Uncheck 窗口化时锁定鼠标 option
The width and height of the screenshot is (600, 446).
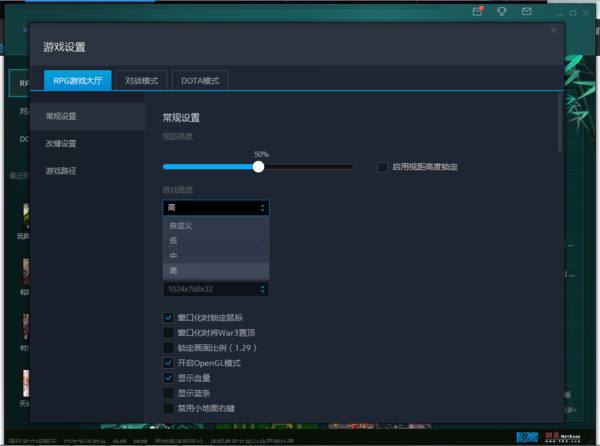coord(168,317)
